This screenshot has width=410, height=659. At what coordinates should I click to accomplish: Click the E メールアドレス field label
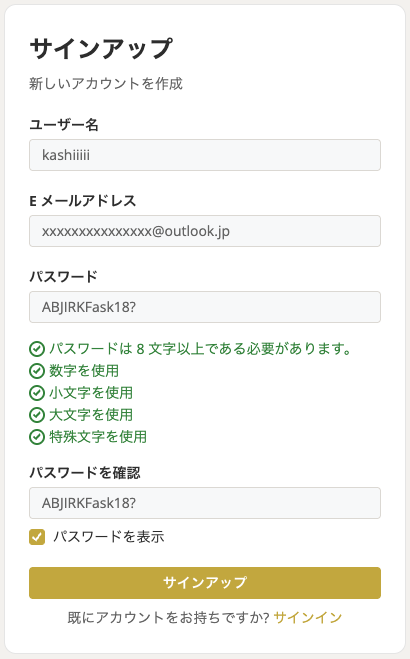[x=83, y=201]
